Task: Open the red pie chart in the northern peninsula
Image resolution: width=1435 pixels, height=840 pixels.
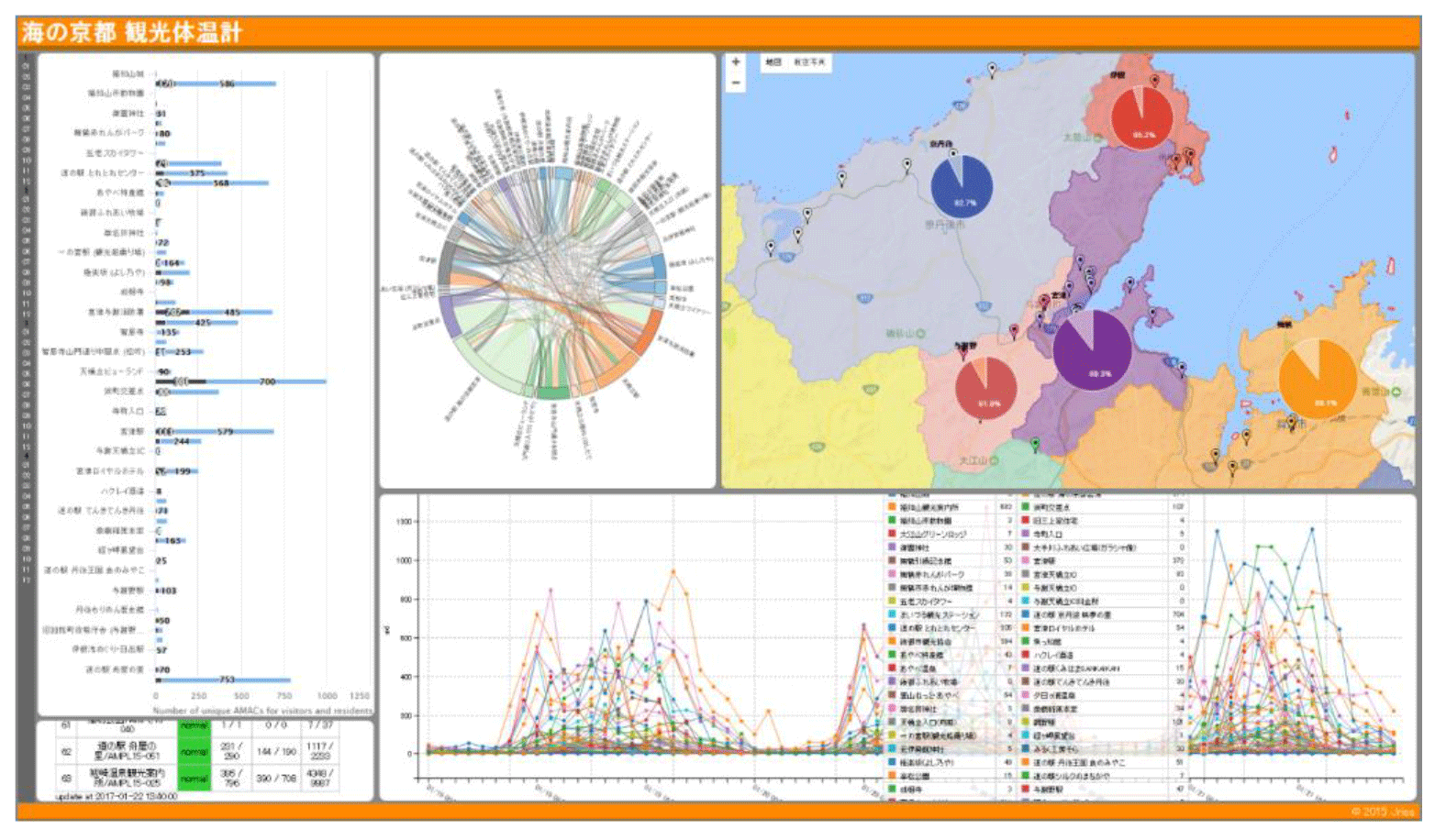Action: click(x=1142, y=116)
